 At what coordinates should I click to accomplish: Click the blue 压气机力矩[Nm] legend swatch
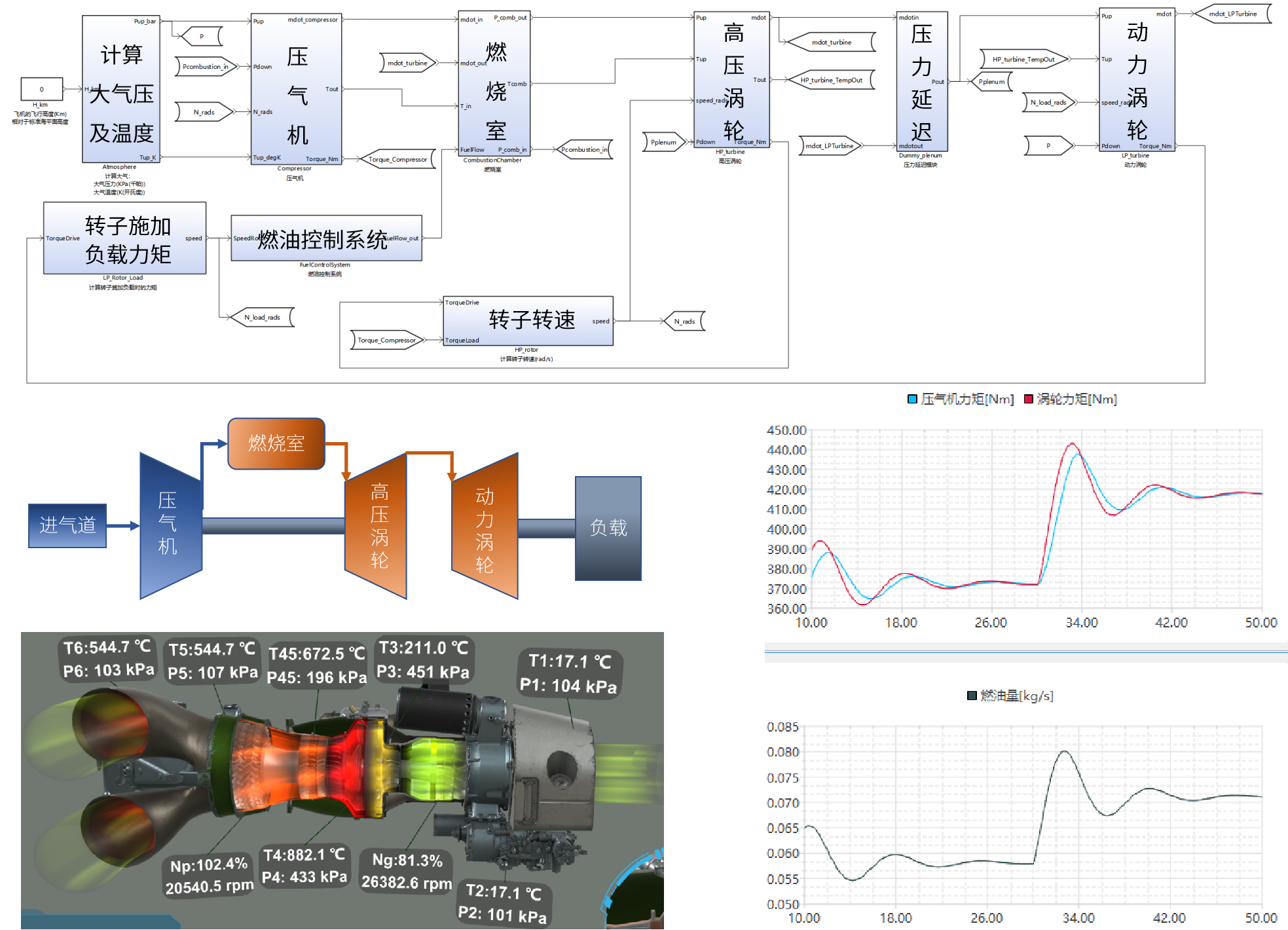(912, 399)
